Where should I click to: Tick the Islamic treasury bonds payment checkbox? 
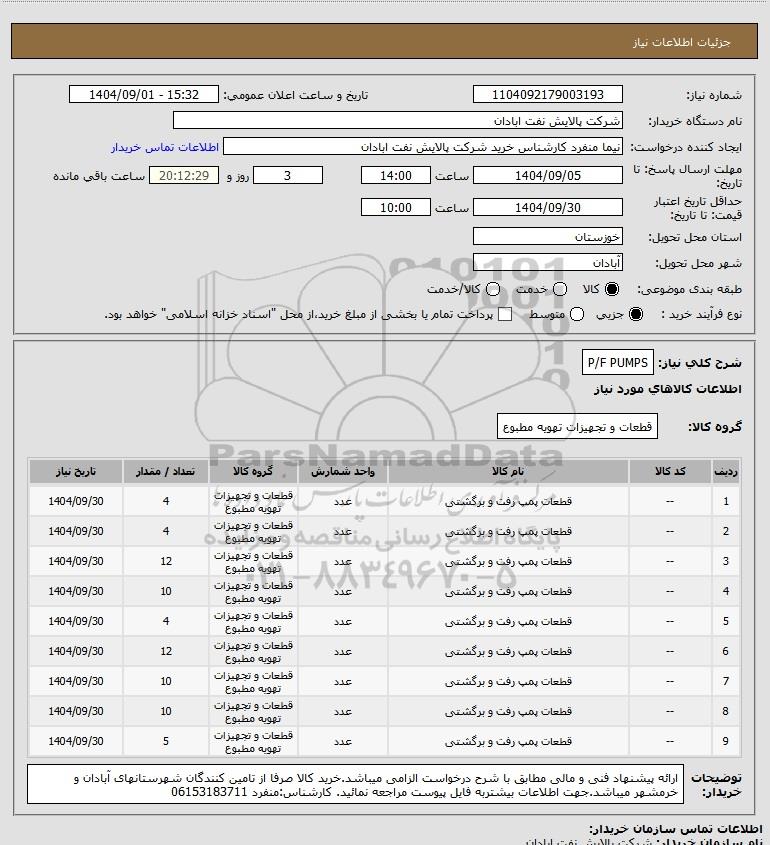coord(505,314)
